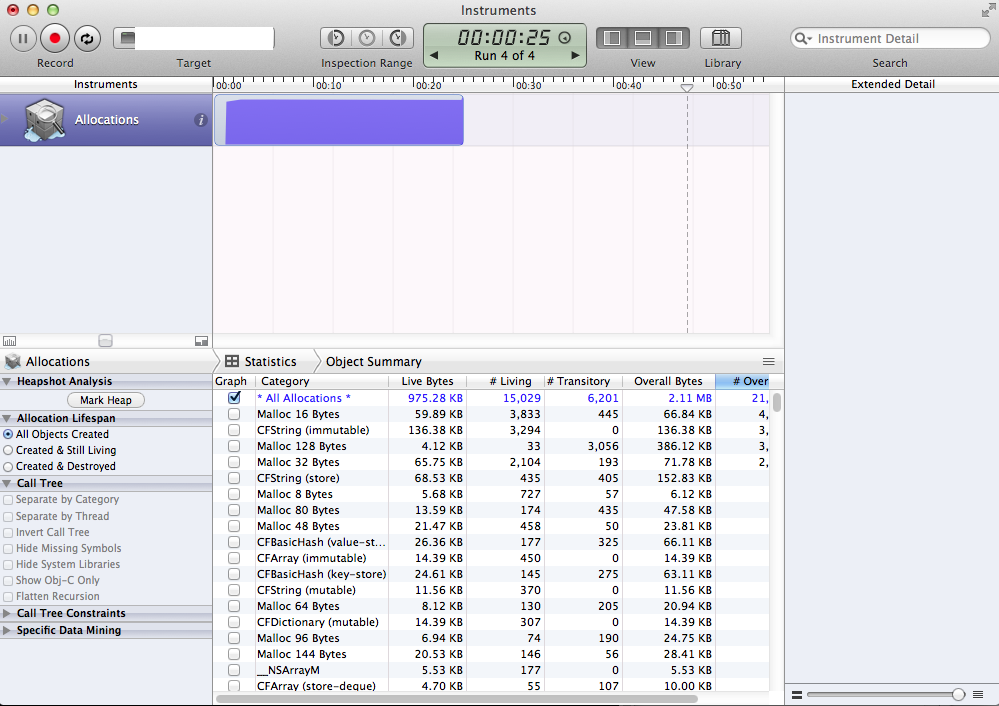The image size is (999, 706).
Task: Click the Object Summary breadcrumb
Action: tap(373, 362)
